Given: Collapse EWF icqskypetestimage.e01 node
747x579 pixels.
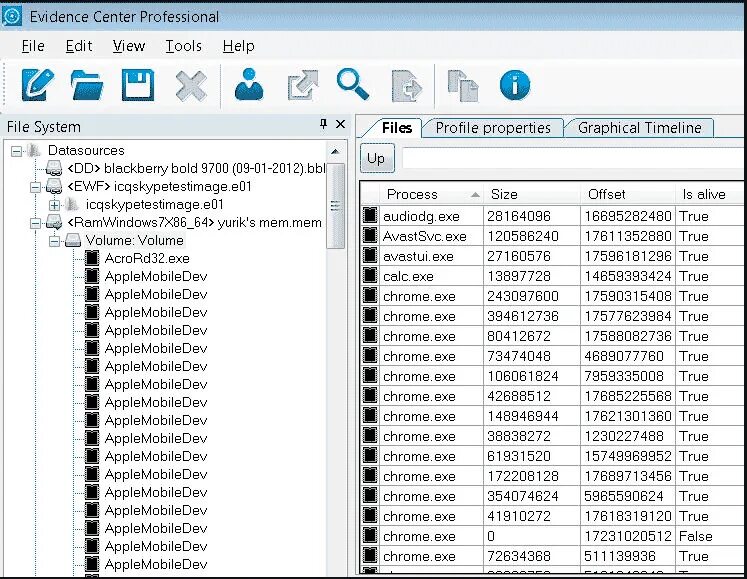Looking at the screenshot, I should (35, 187).
